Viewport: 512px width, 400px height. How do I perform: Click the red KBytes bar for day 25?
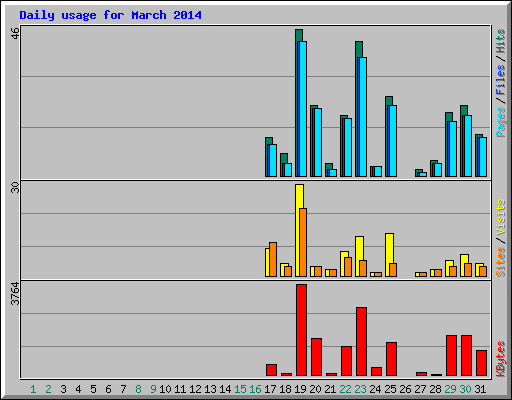[x=391, y=359]
